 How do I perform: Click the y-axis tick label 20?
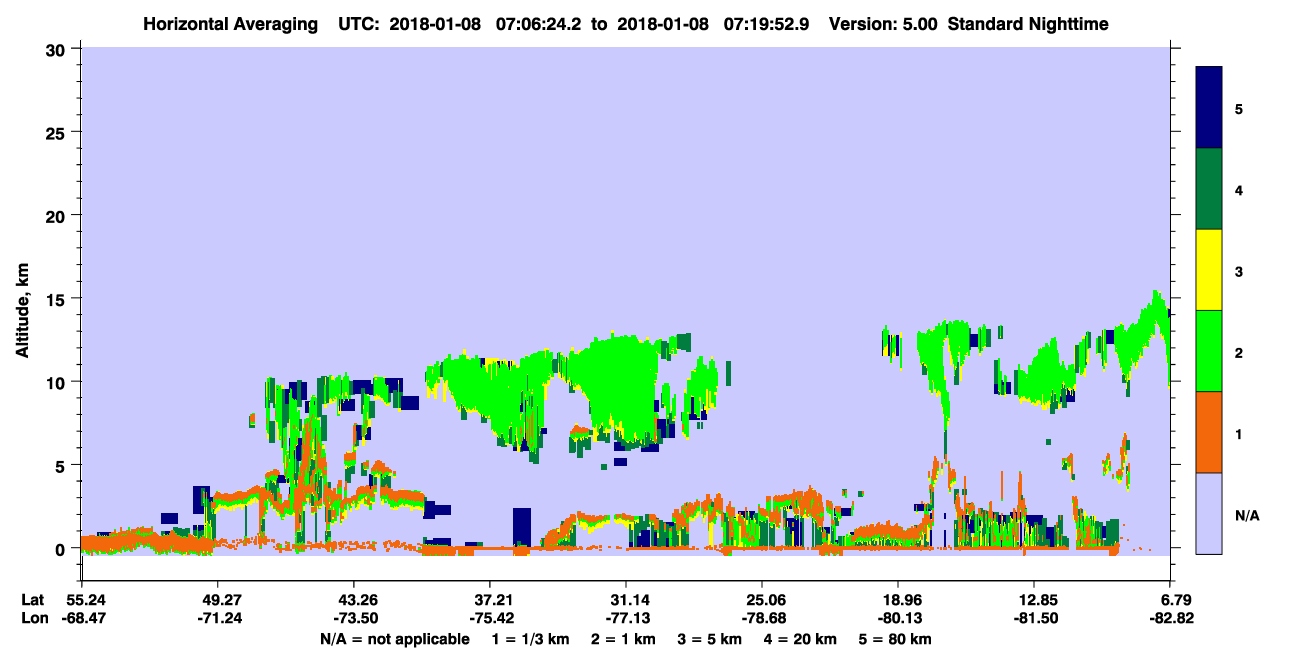(x=58, y=216)
